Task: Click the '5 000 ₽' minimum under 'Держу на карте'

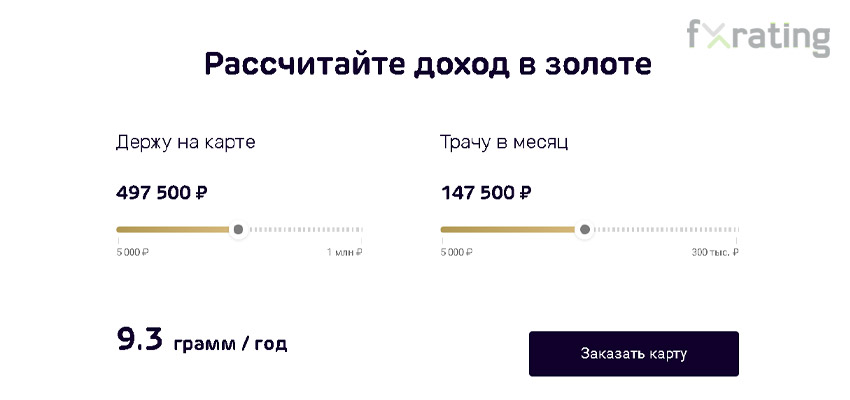Action: pyautogui.click(x=132, y=253)
